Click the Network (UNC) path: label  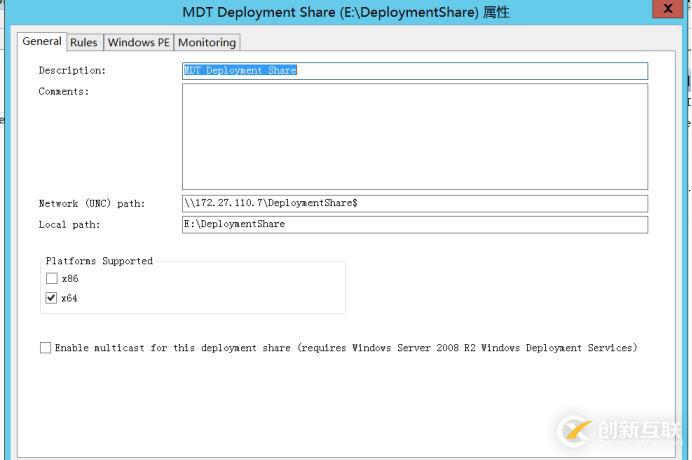(92, 204)
